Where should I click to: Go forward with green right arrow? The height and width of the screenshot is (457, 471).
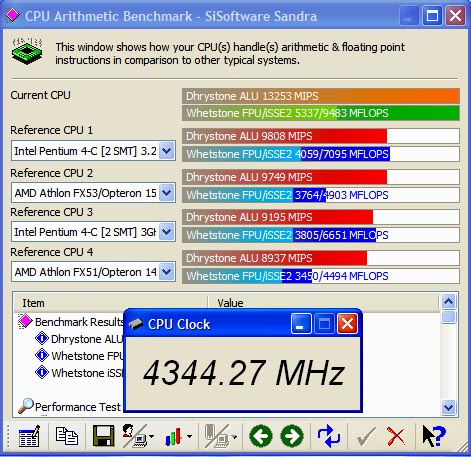[x=292, y=436]
